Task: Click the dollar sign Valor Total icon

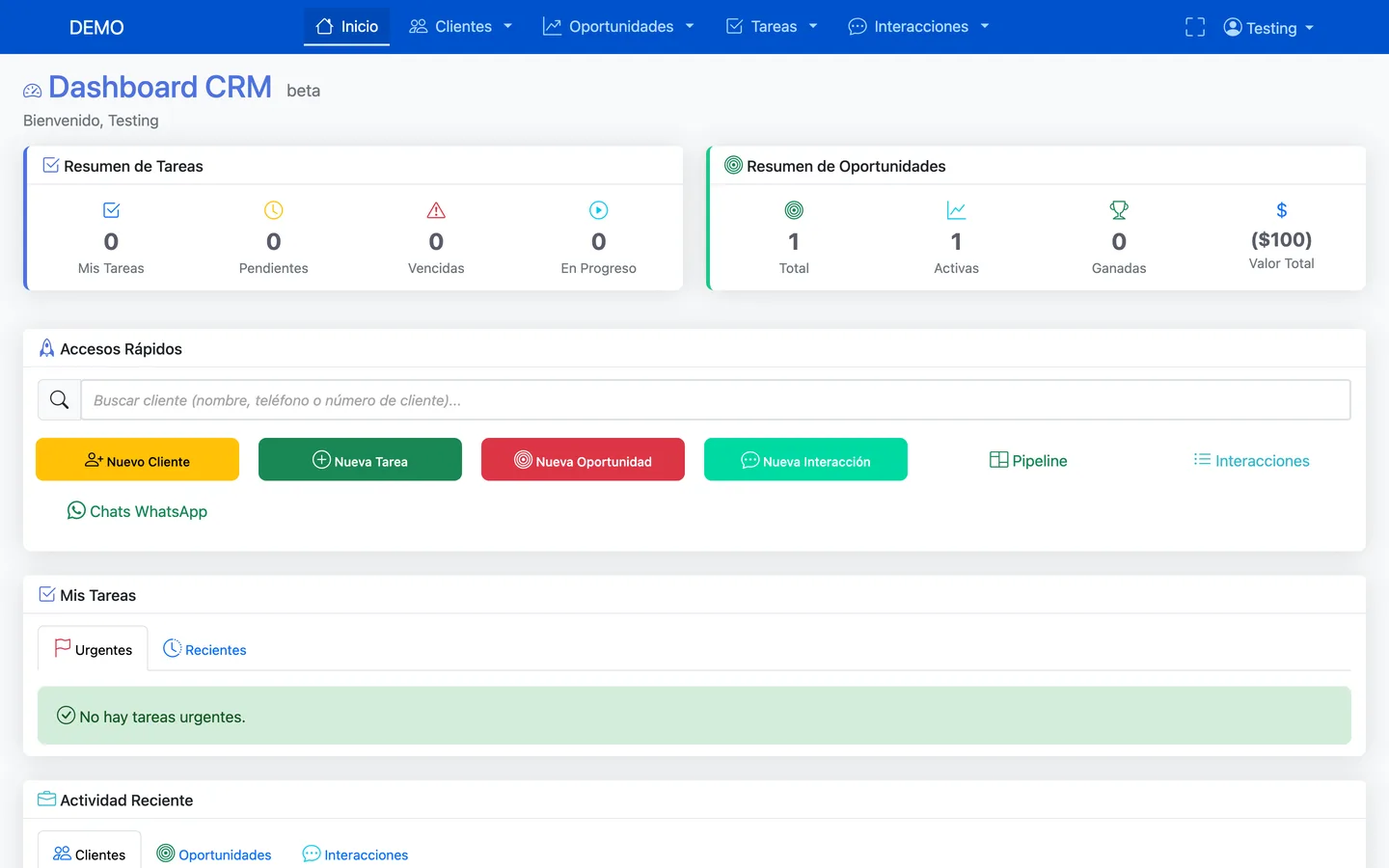Action: pyautogui.click(x=1282, y=210)
